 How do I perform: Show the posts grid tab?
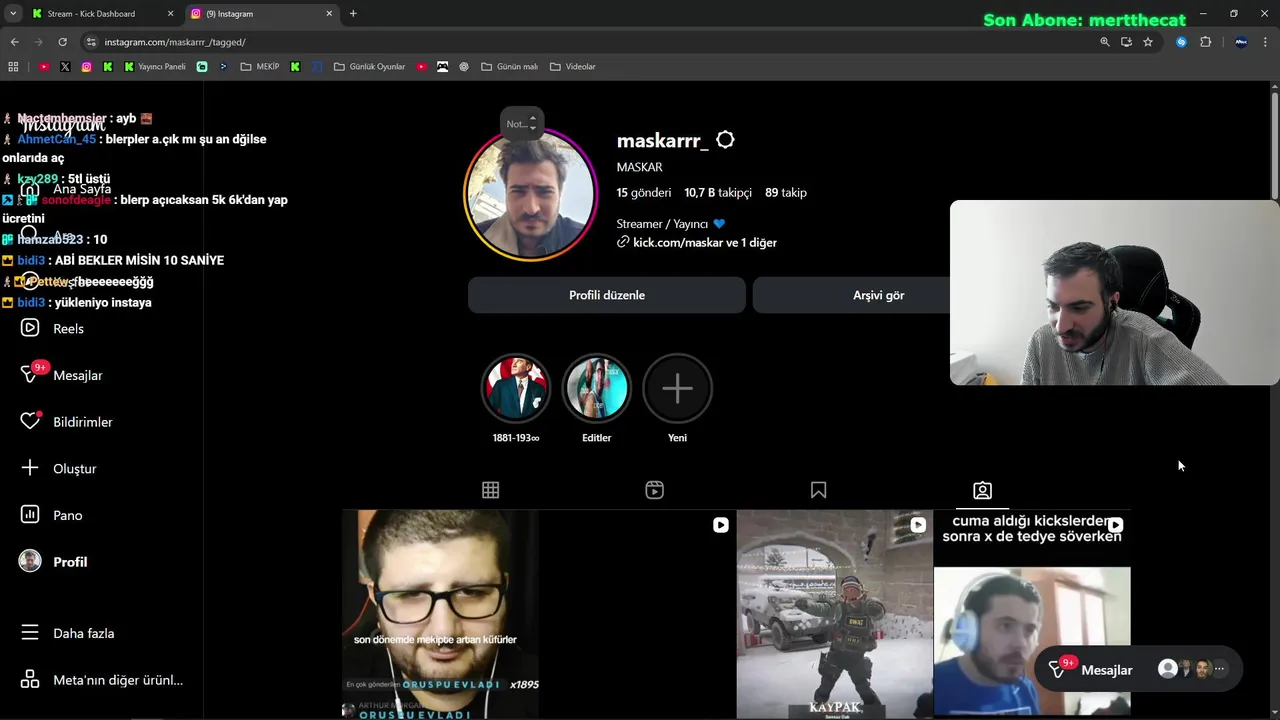tap(490, 490)
